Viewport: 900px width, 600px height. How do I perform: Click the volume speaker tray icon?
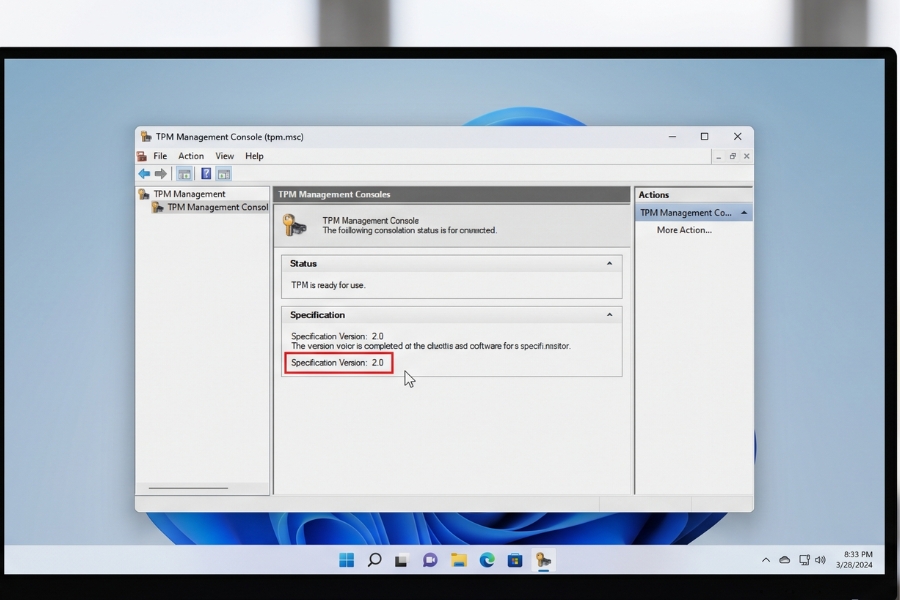coord(820,560)
